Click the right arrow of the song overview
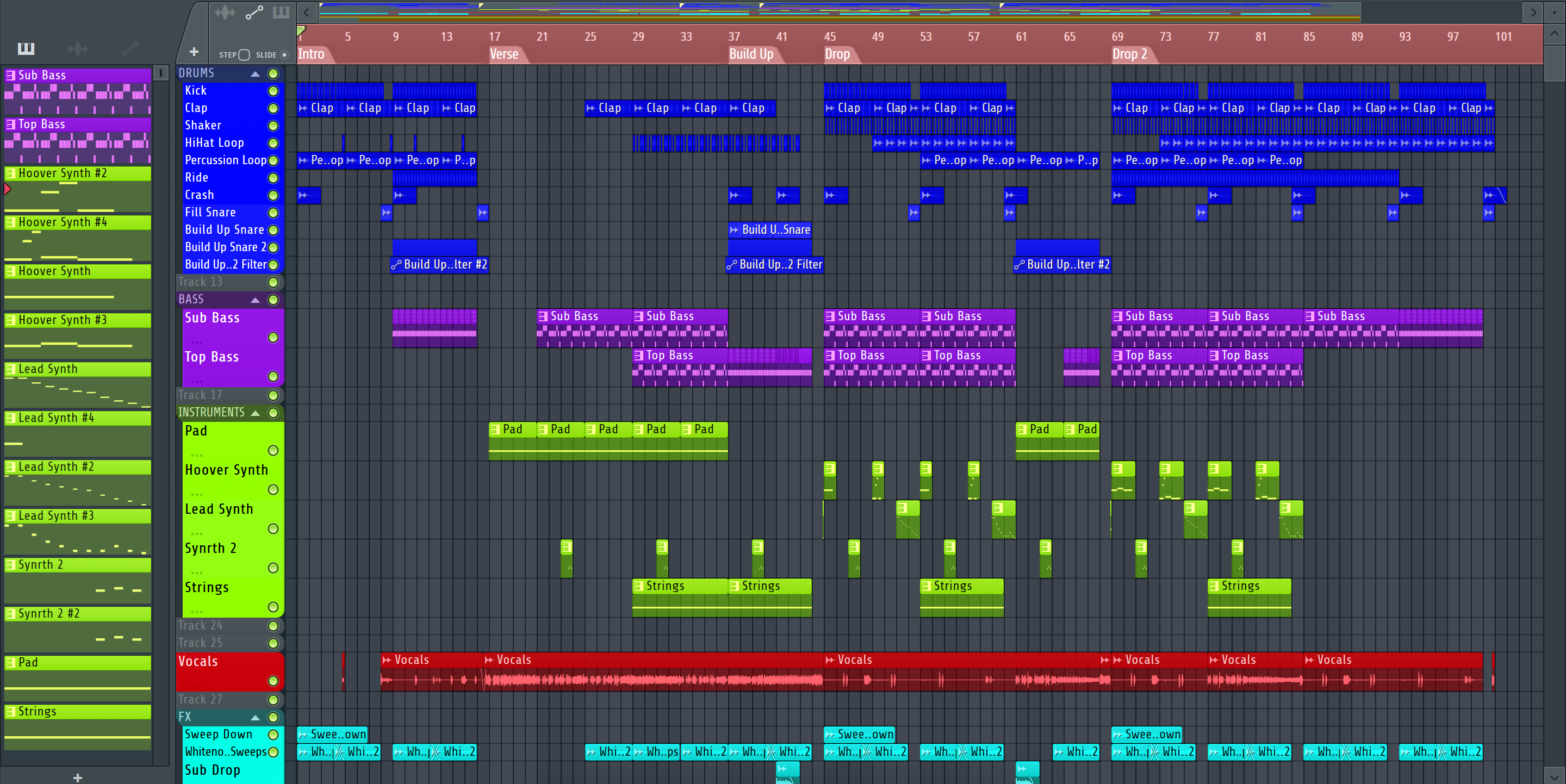 [x=1533, y=12]
